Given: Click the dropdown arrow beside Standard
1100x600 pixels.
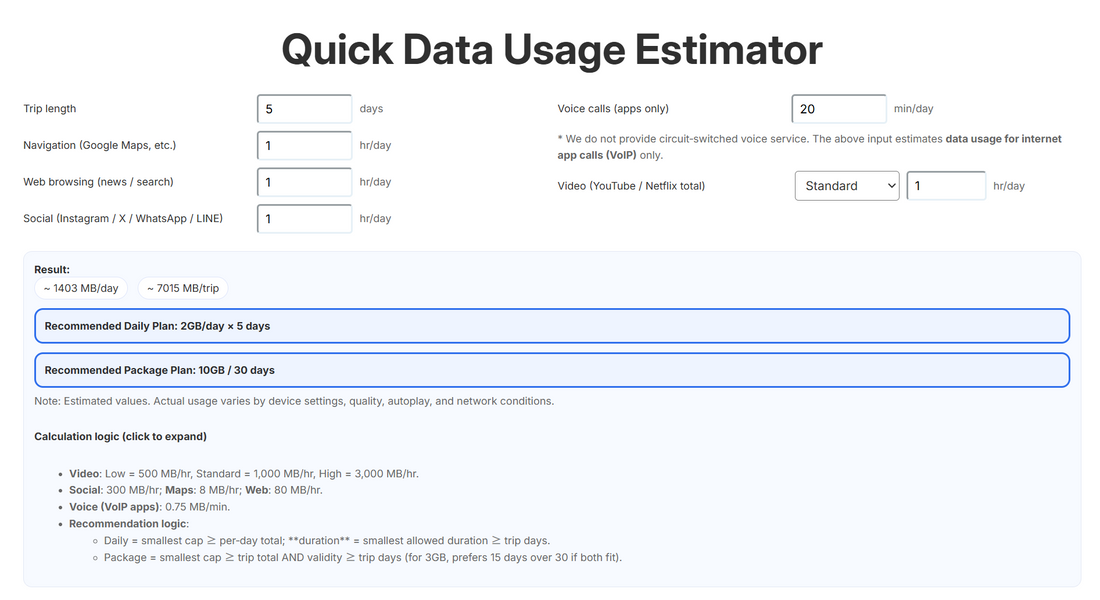Looking at the screenshot, I should click(x=888, y=185).
